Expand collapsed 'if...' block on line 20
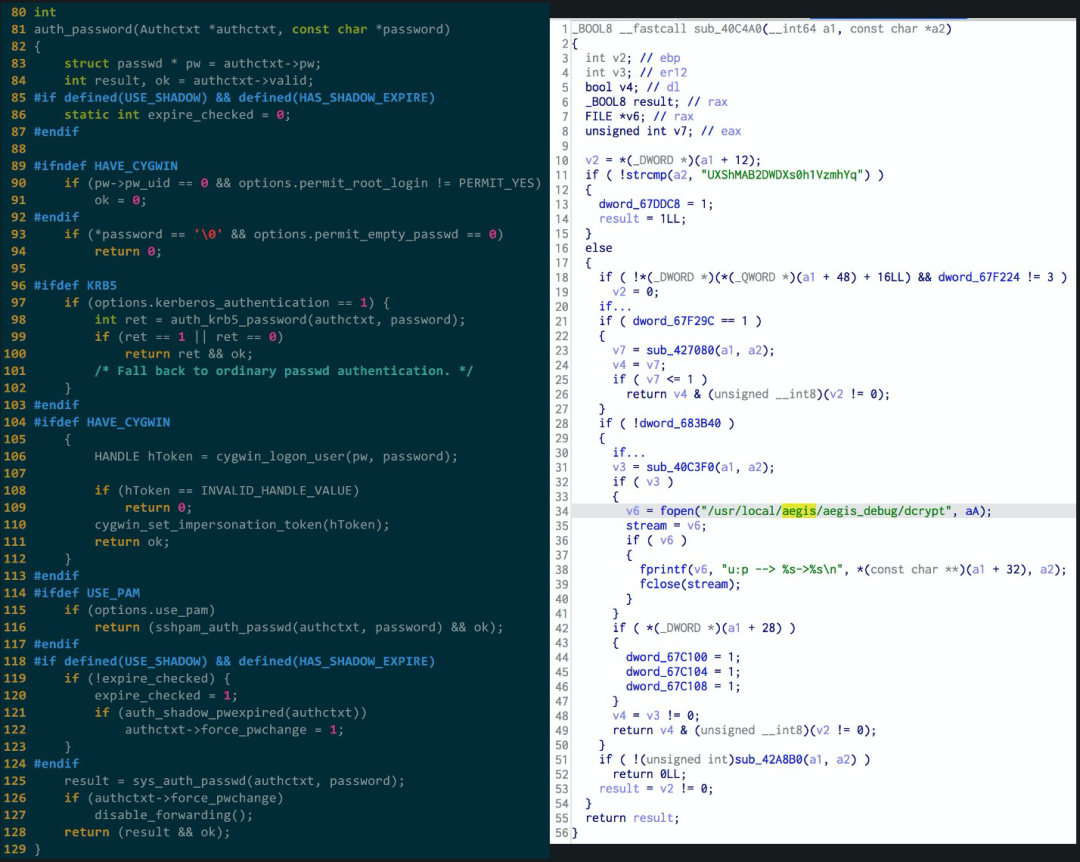The image size is (1080, 862). (614, 306)
